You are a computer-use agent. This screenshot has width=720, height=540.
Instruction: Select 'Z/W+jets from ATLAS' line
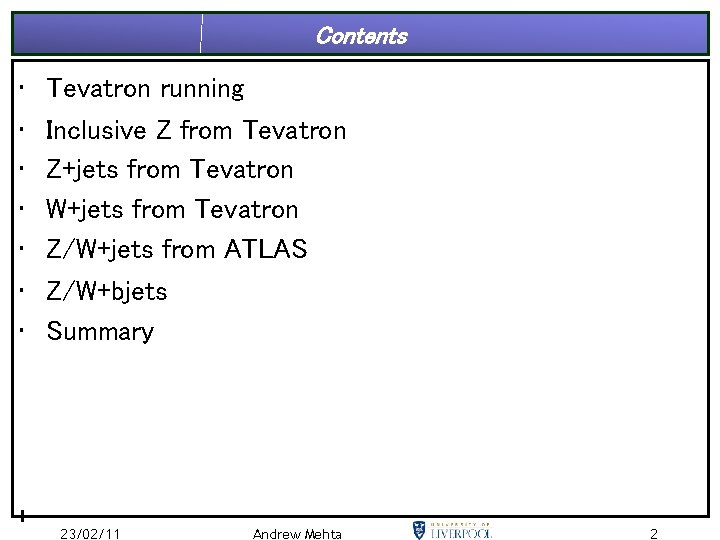pyautogui.click(x=177, y=249)
